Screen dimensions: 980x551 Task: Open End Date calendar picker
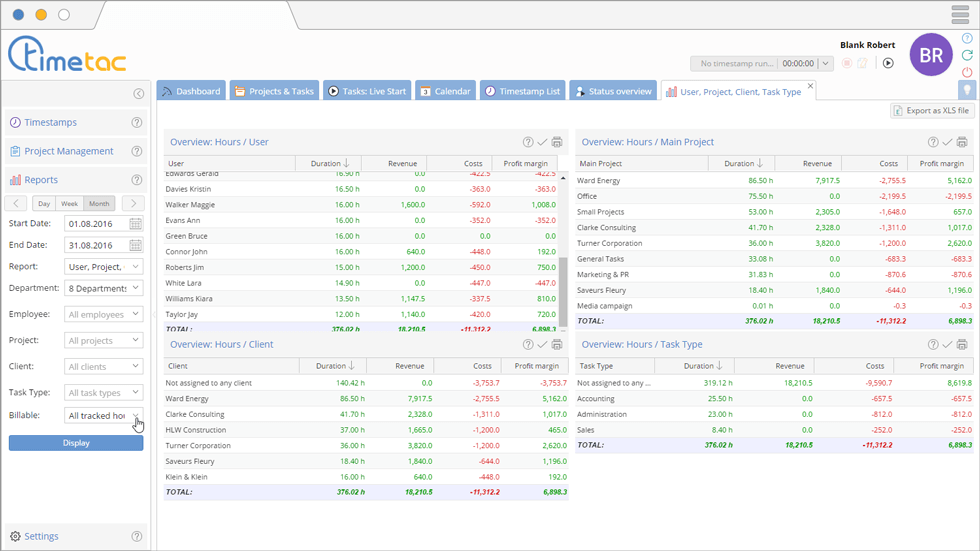[x=135, y=245]
